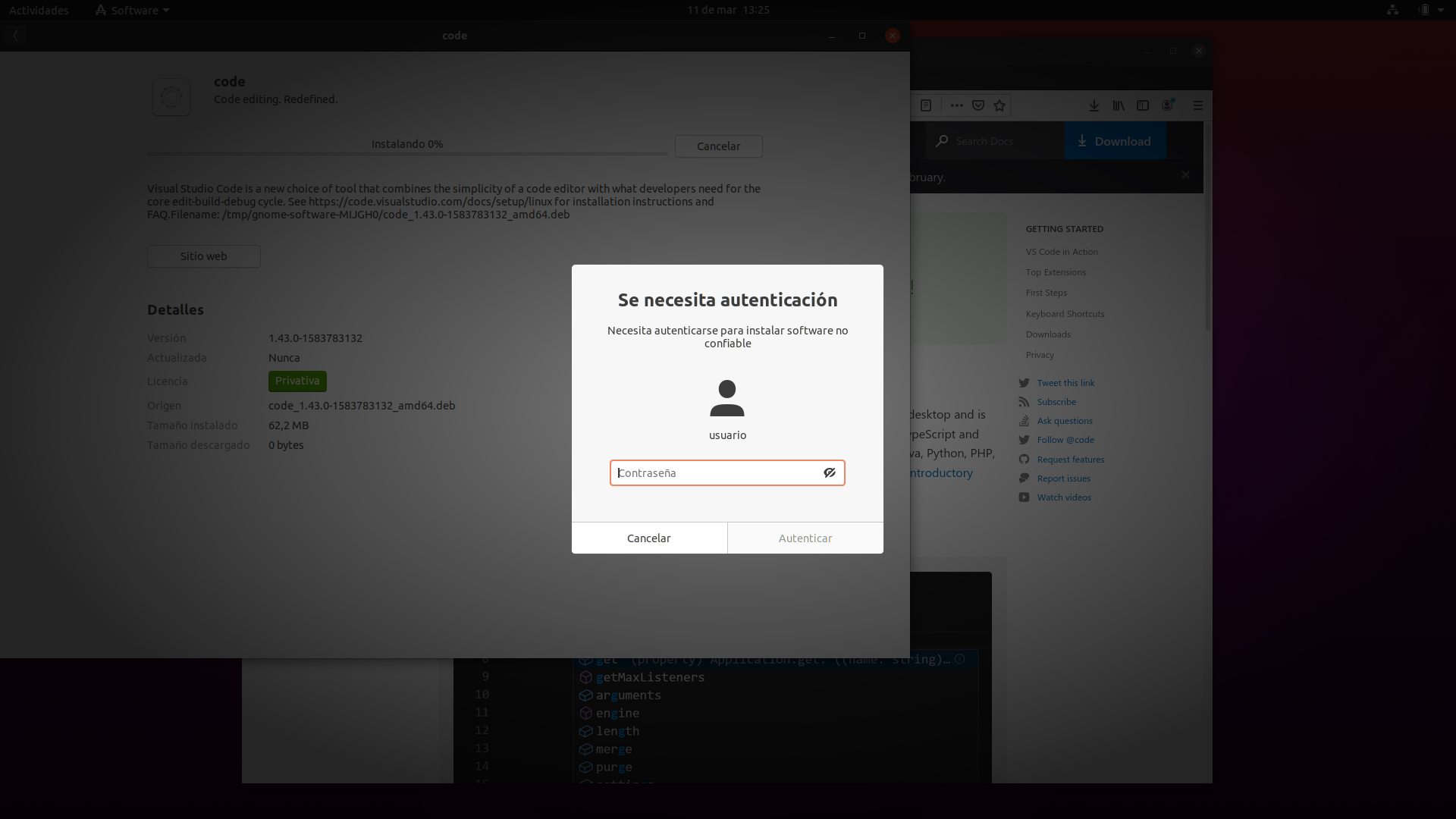Open VS Code in Action link
The height and width of the screenshot is (819, 1456).
(x=1062, y=252)
